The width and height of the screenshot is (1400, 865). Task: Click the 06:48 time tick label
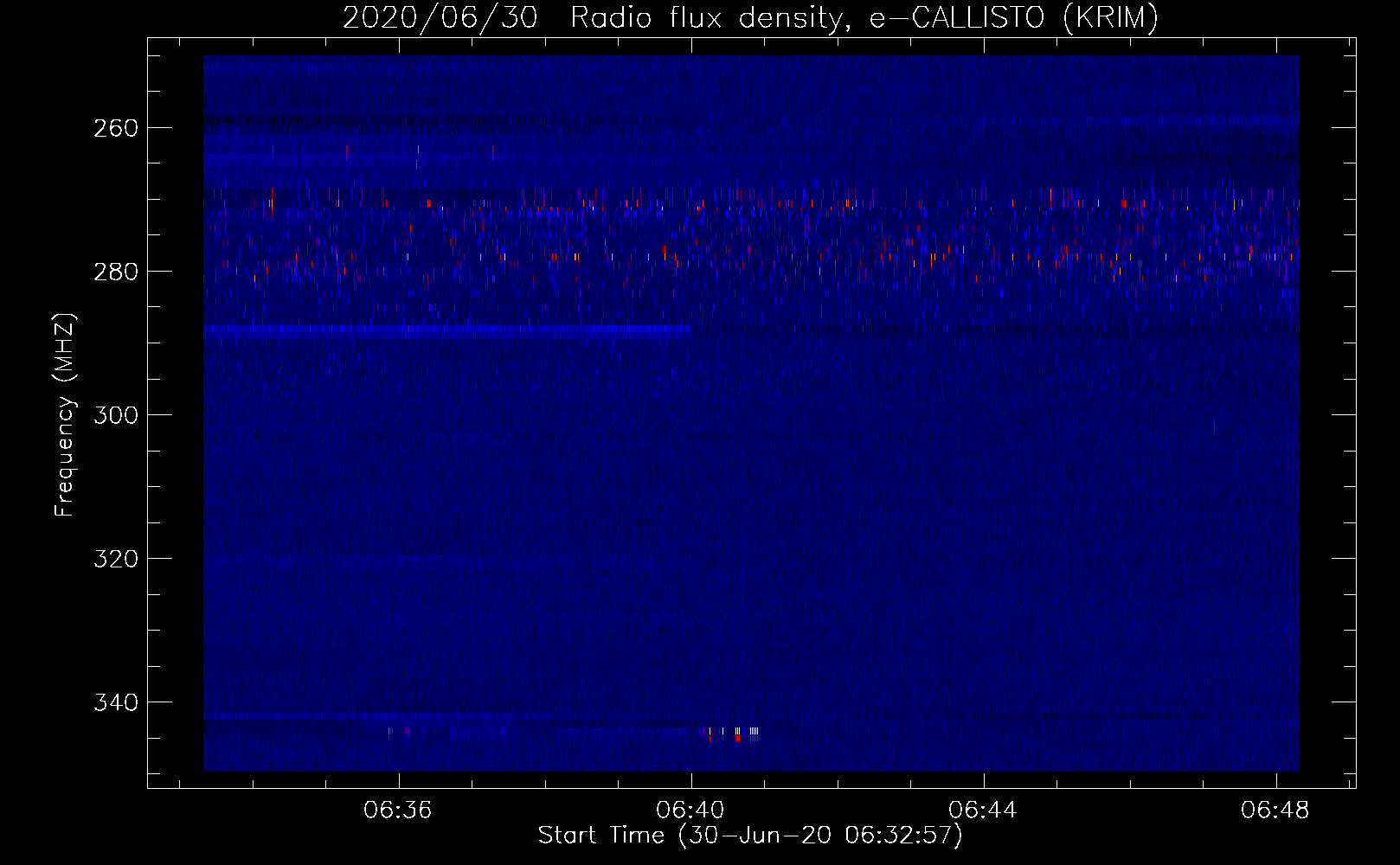point(1275,811)
